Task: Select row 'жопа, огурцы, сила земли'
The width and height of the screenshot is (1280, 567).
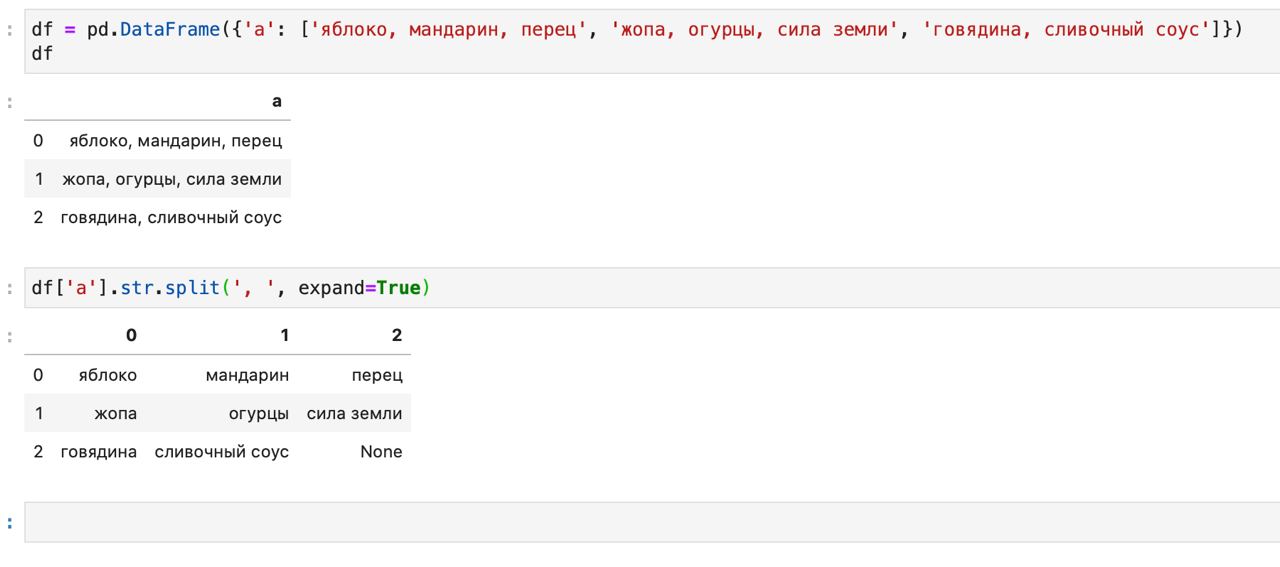Action: 158,179
